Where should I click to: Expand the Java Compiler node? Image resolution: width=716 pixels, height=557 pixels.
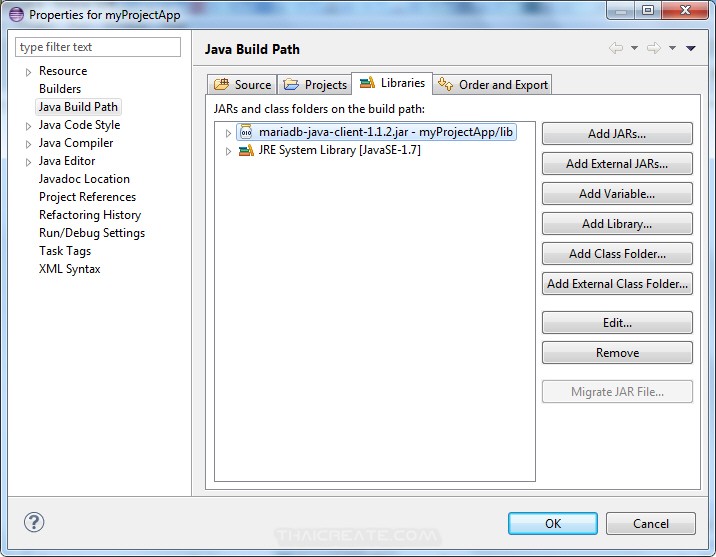pyautogui.click(x=28, y=144)
